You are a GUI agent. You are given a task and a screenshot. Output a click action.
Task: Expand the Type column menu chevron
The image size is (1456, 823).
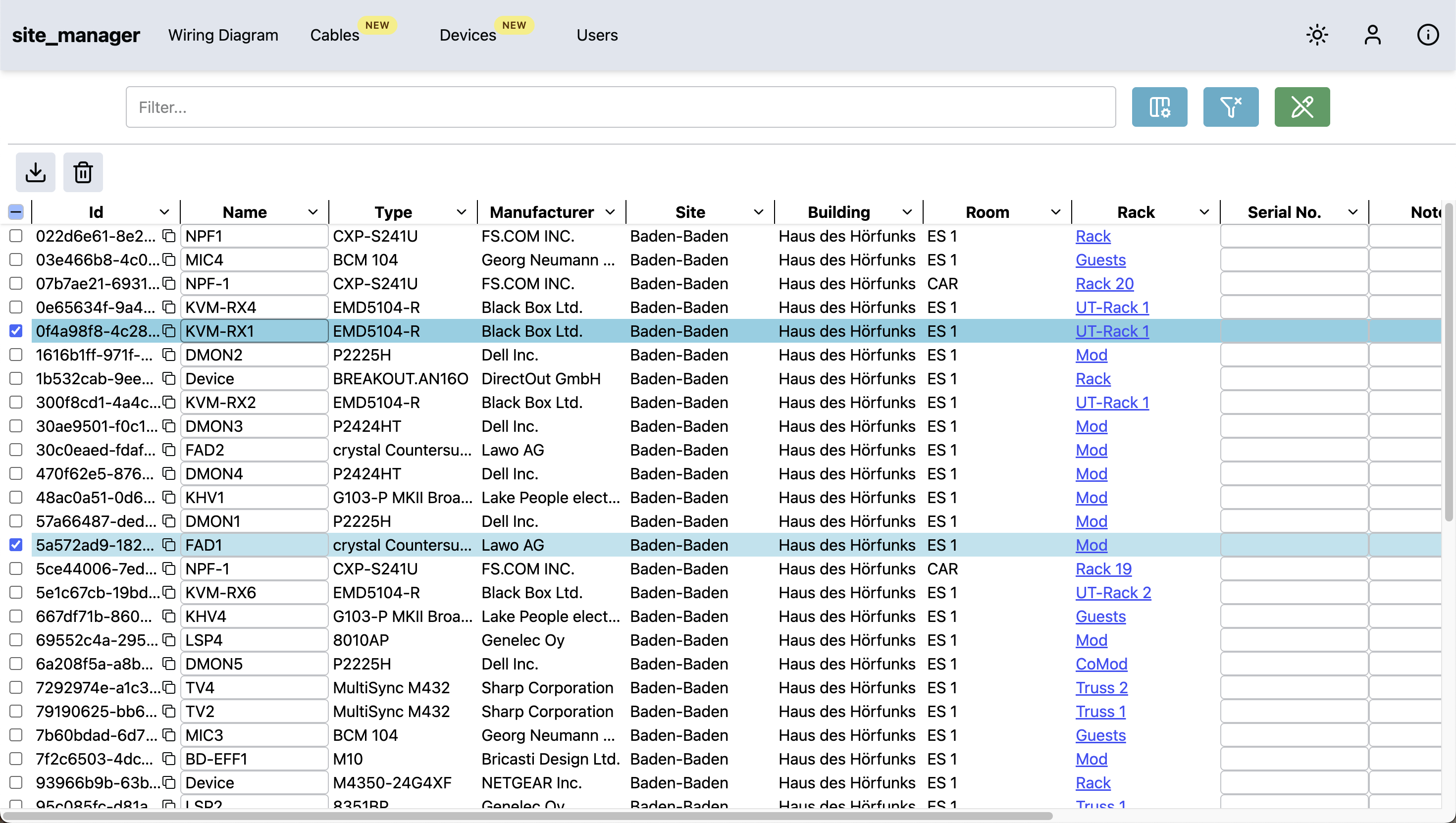461,212
